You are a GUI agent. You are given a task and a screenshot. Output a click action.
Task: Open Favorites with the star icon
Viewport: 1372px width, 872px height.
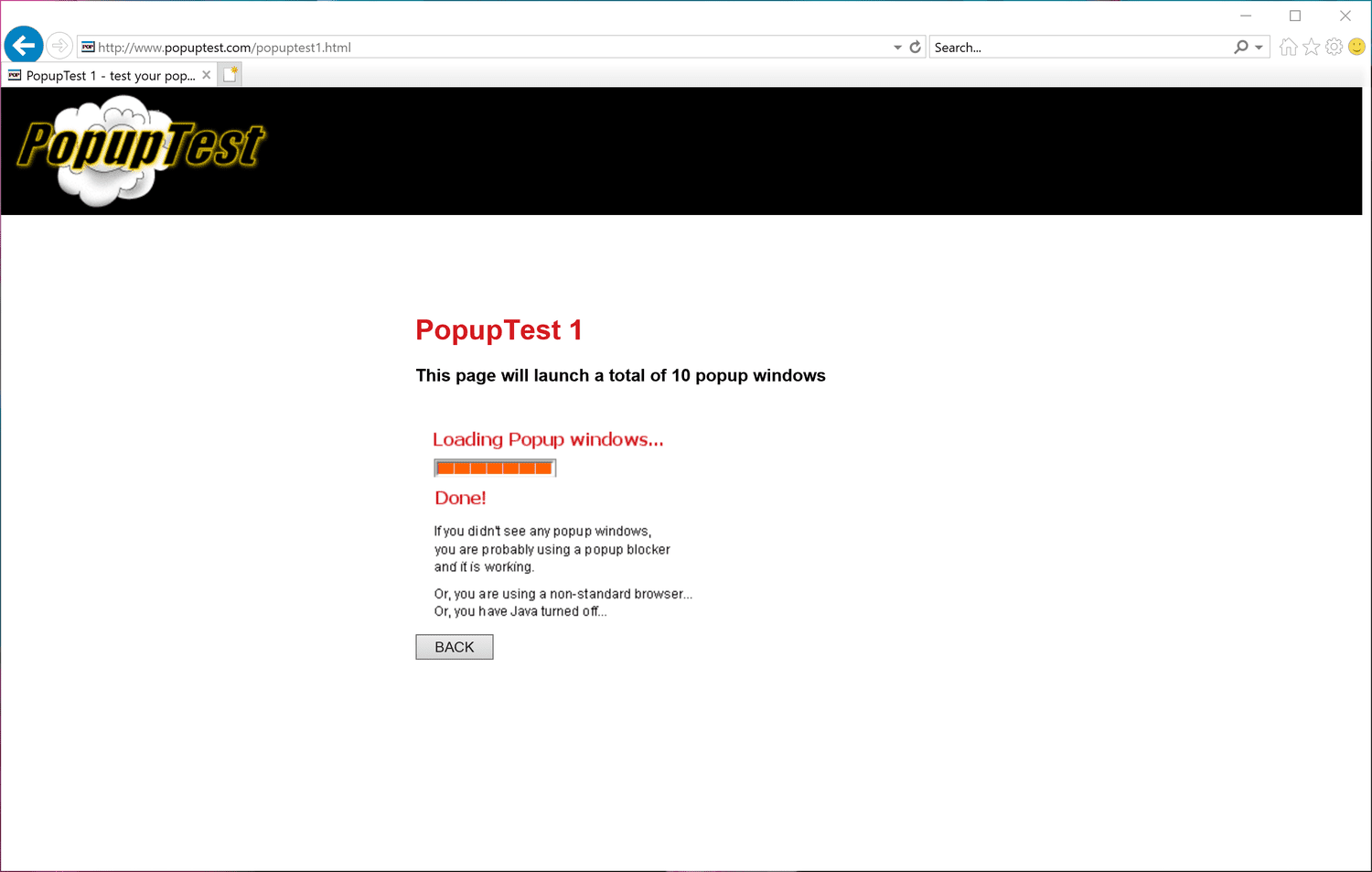pos(1312,47)
